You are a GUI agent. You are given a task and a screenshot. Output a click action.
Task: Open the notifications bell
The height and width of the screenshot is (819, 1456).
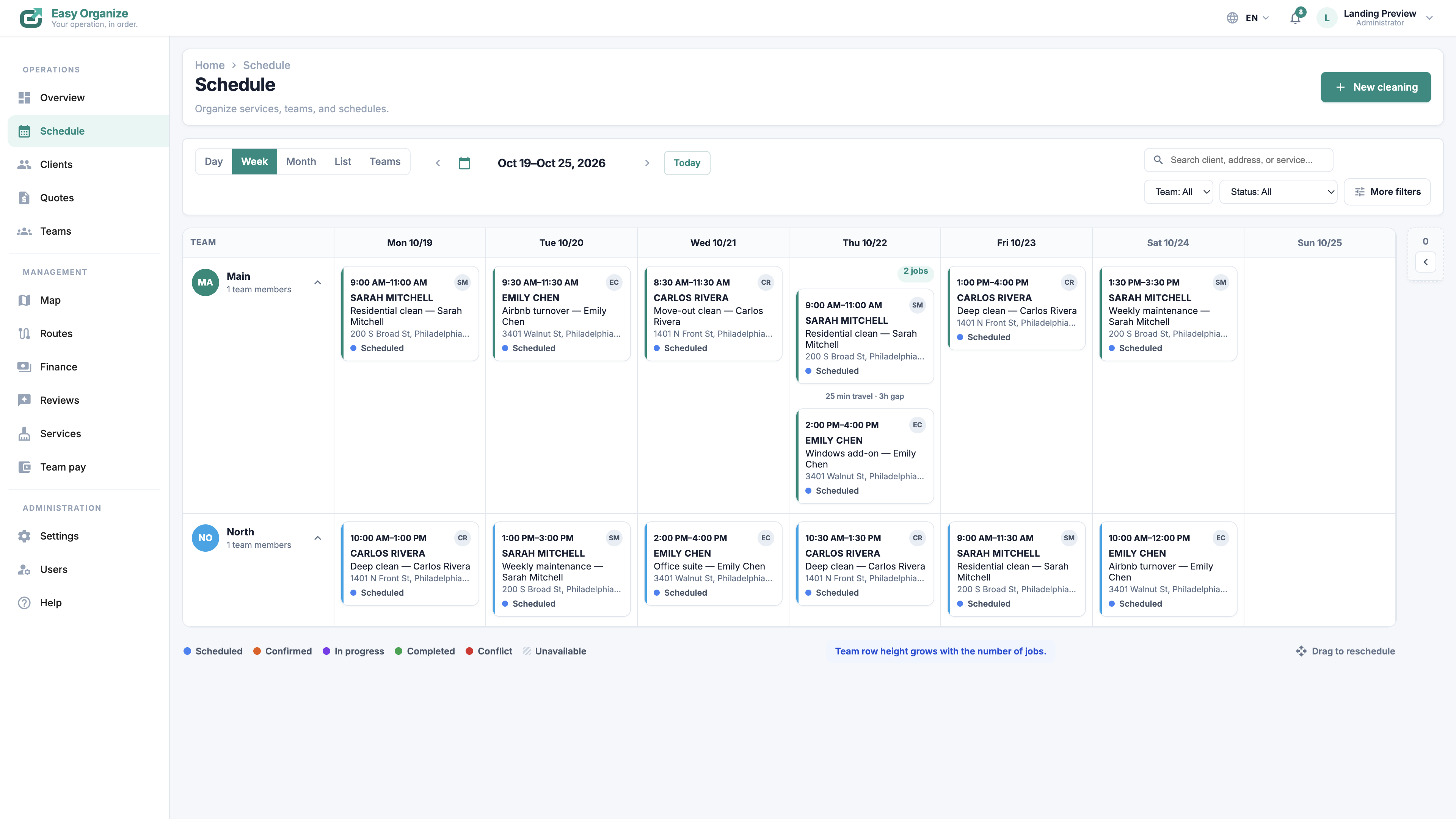(1296, 18)
